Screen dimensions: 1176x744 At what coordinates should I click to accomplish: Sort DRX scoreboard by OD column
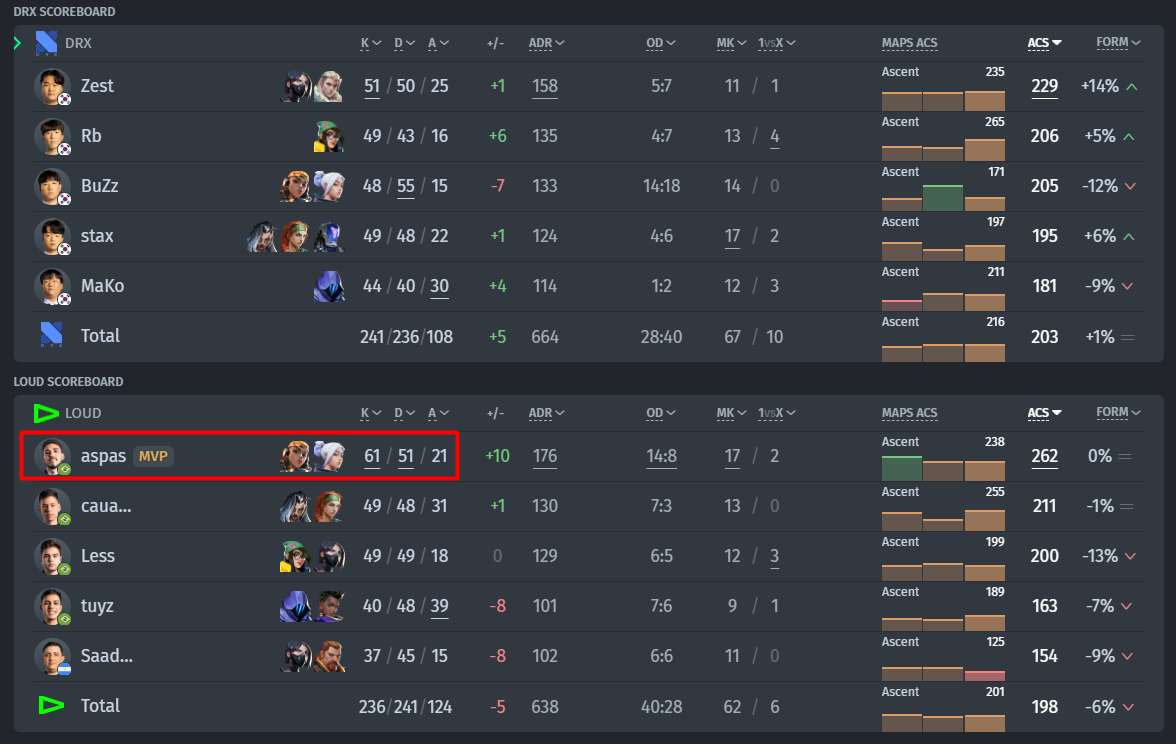coord(661,44)
